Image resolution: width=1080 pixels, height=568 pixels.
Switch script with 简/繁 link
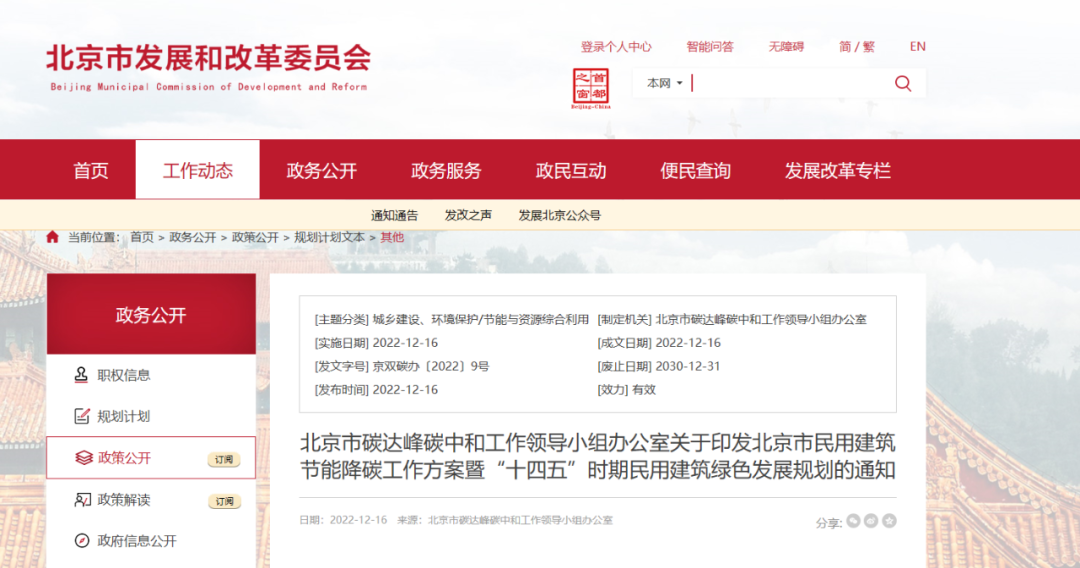tap(857, 47)
